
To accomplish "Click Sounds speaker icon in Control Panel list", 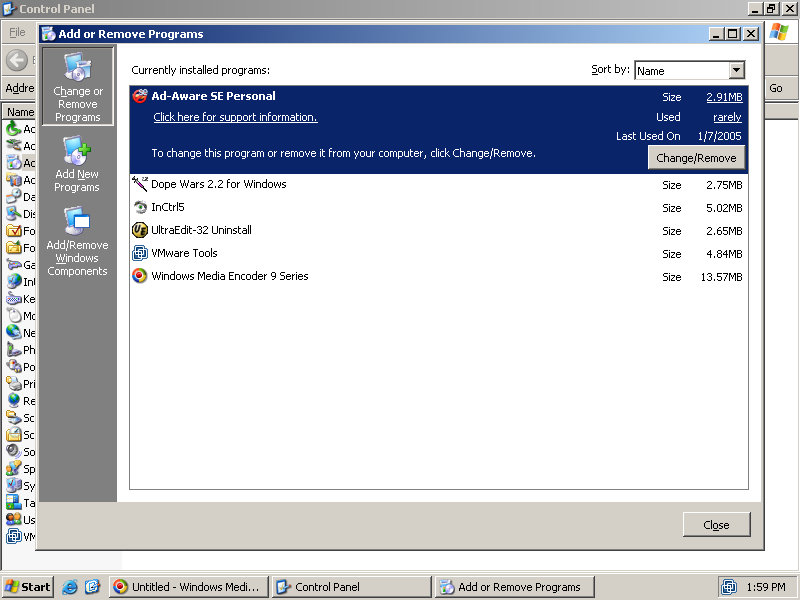I will click(14, 452).
